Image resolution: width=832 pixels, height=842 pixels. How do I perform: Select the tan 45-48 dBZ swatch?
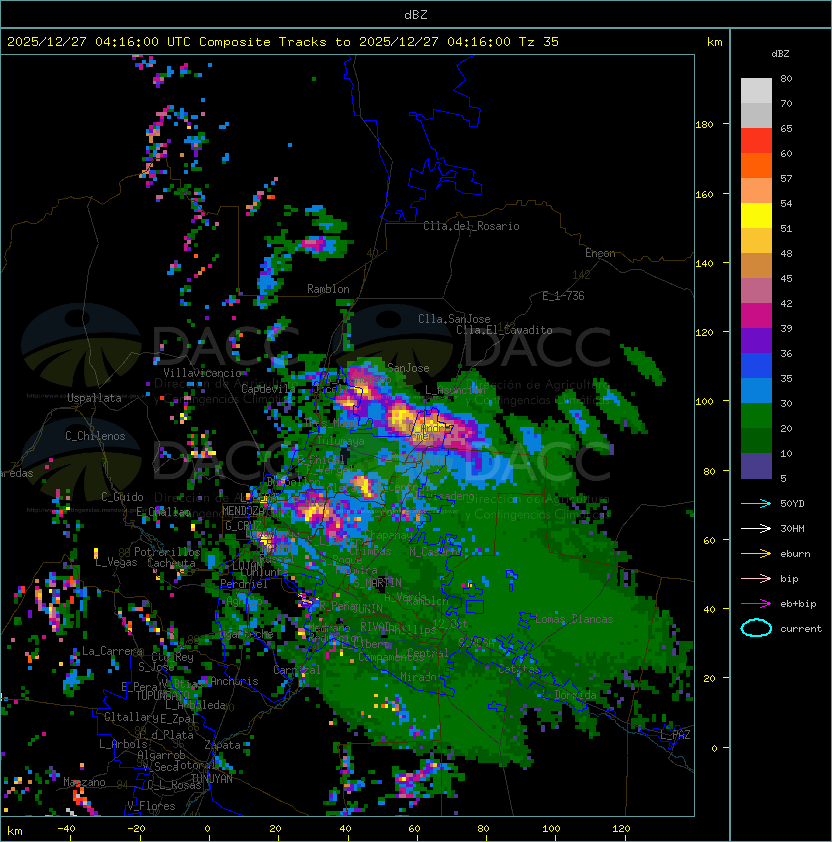pos(756,265)
